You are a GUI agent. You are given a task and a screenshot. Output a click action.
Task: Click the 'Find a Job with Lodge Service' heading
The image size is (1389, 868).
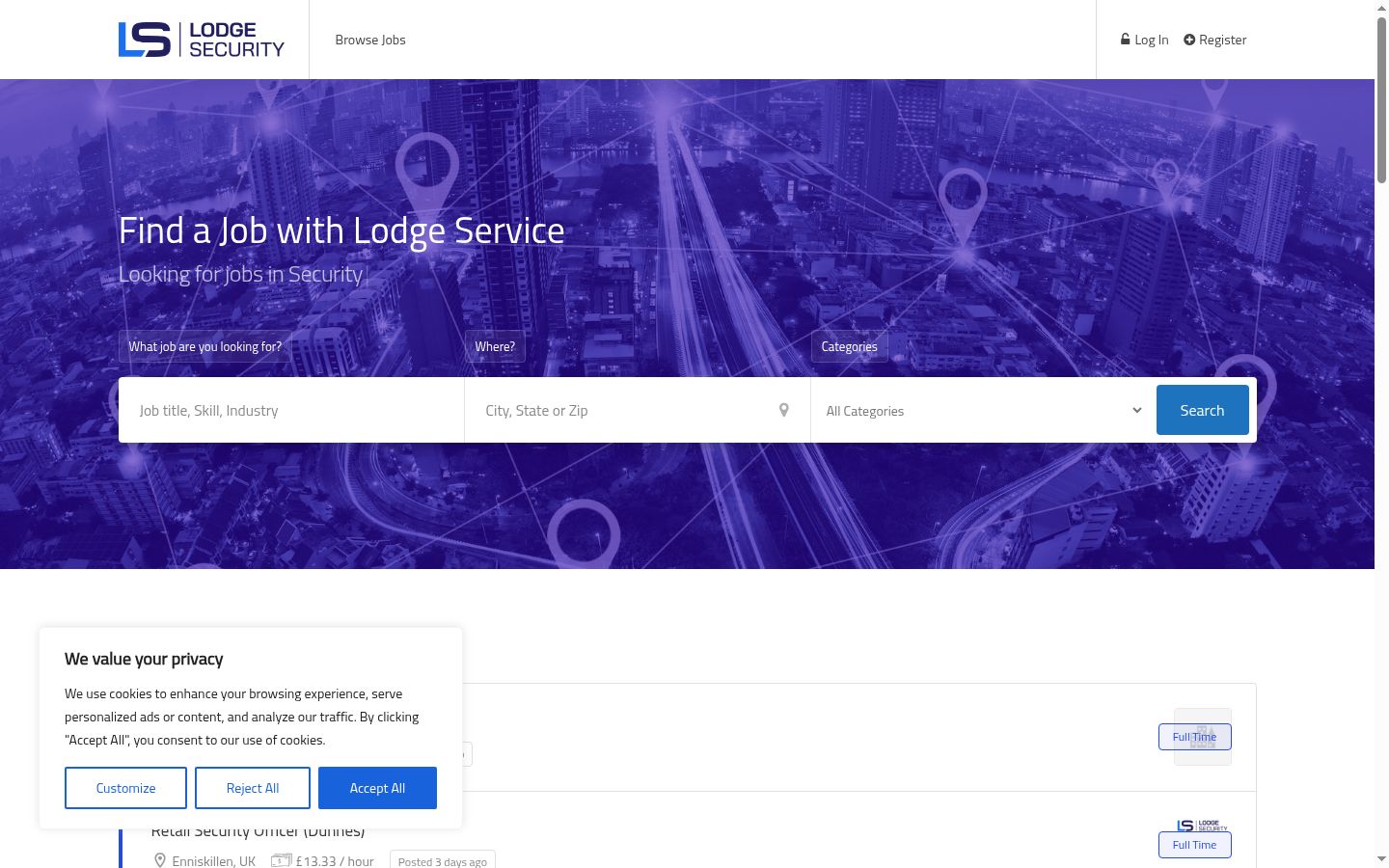pos(341,231)
